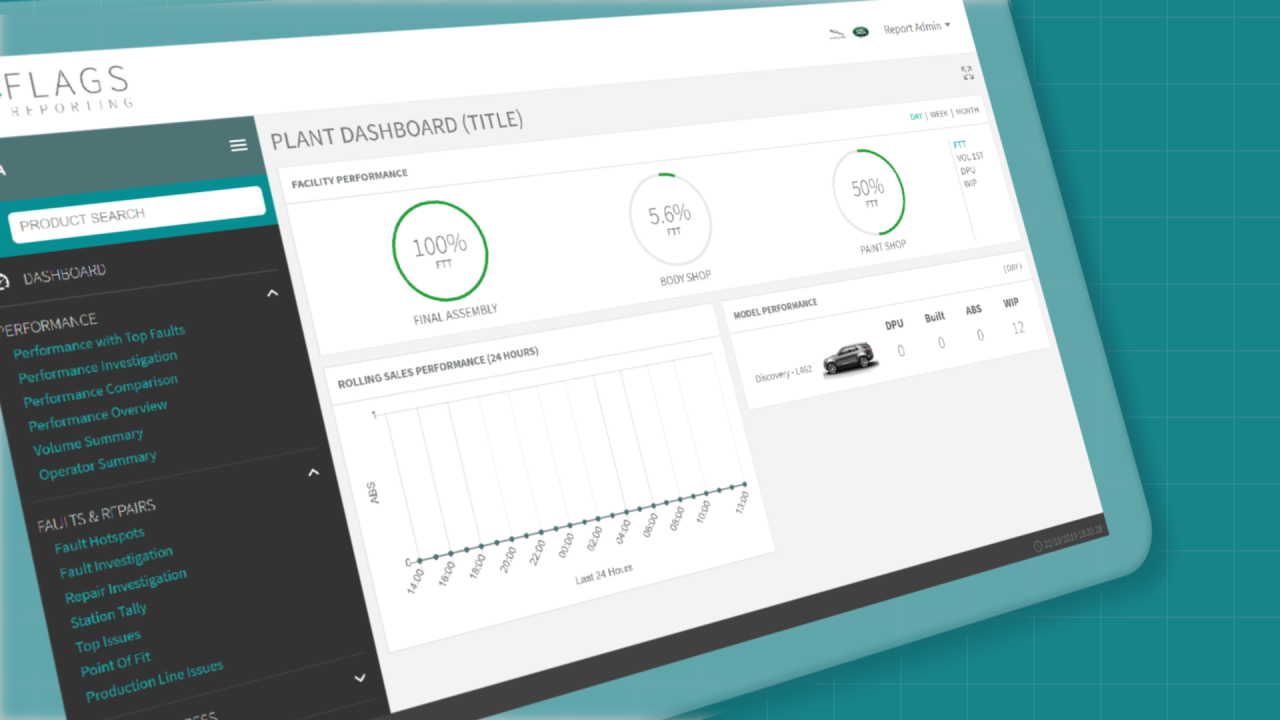This screenshot has width=1280, height=720.
Task: Click the Plant Dashboard title
Action: (x=396, y=131)
